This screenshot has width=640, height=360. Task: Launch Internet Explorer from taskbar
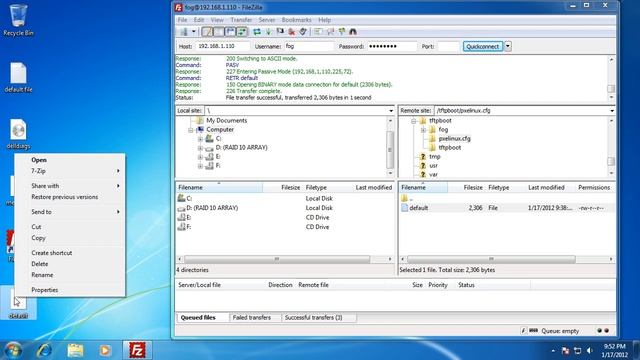pos(44,350)
